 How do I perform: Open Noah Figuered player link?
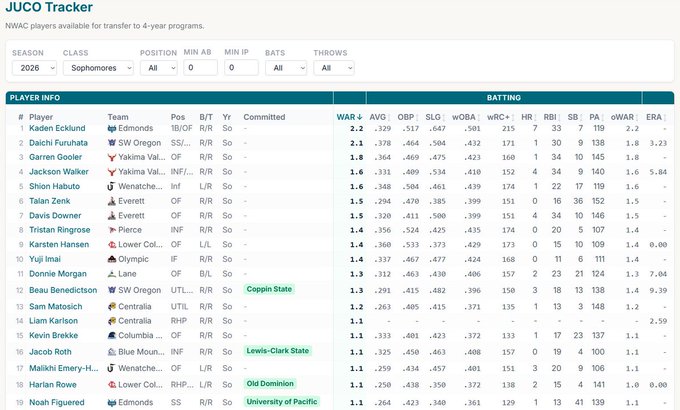pos(57,403)
